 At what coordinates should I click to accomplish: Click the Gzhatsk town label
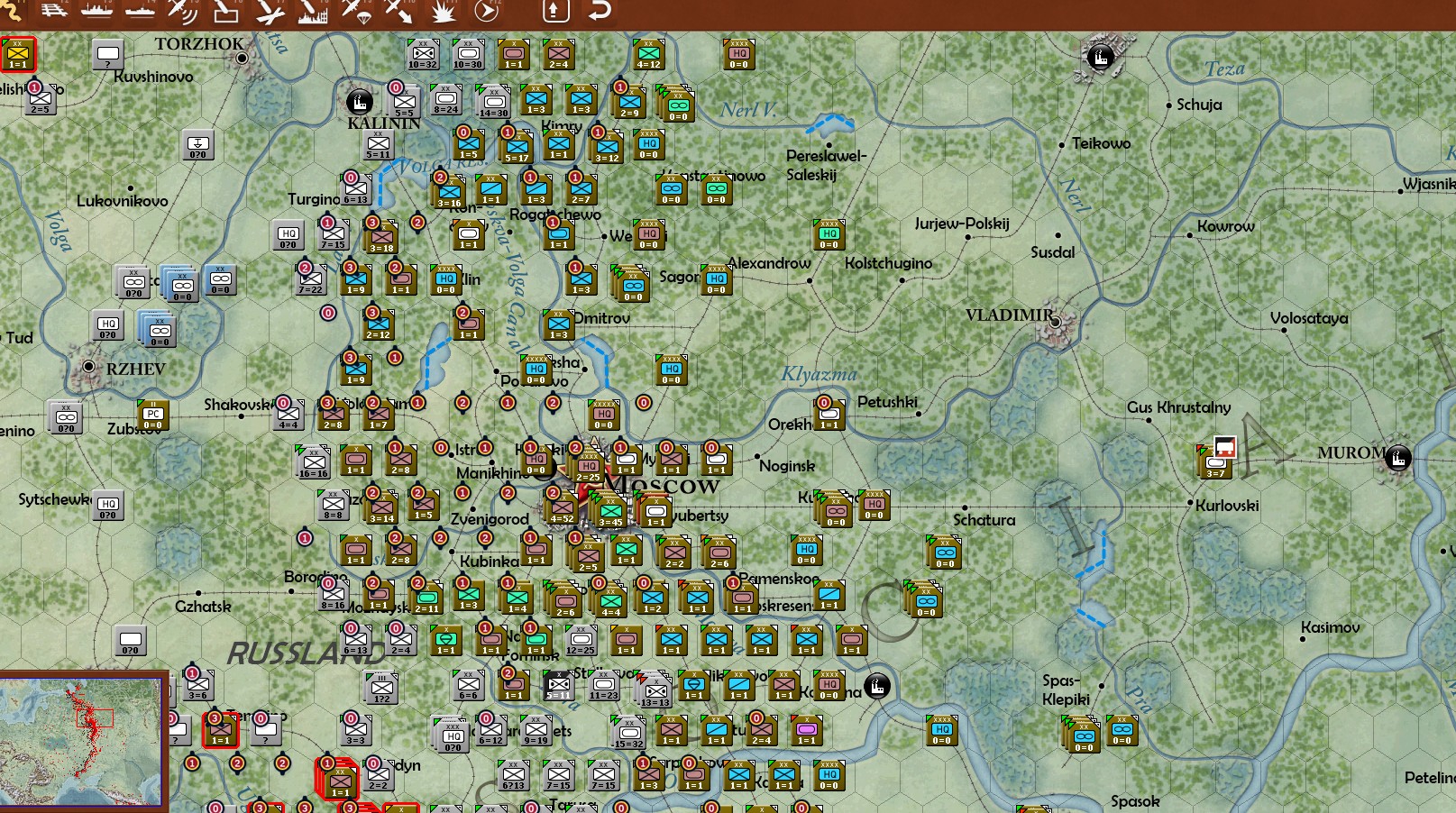[x=203, y=607]
